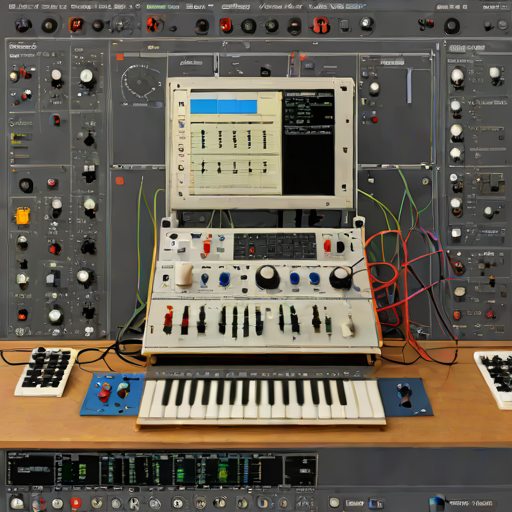The height and width of the screenshot is (512, 512).
Task: Click the large black ring knob at top right
Action: (452, 26)
